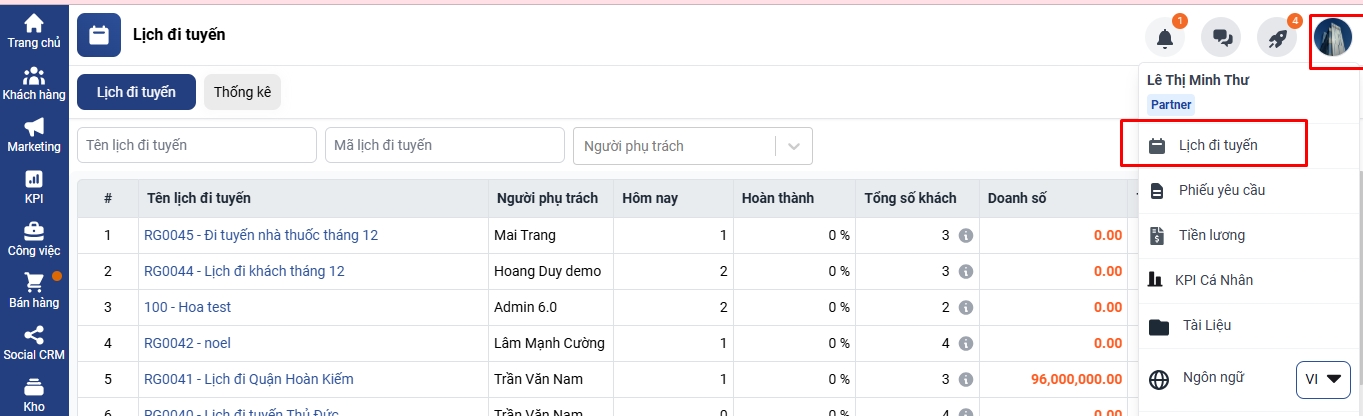Open RG0045 - Đi tuyến nhà thuốc link
The image size is (1363, 416).
click(x=261, y=236)
